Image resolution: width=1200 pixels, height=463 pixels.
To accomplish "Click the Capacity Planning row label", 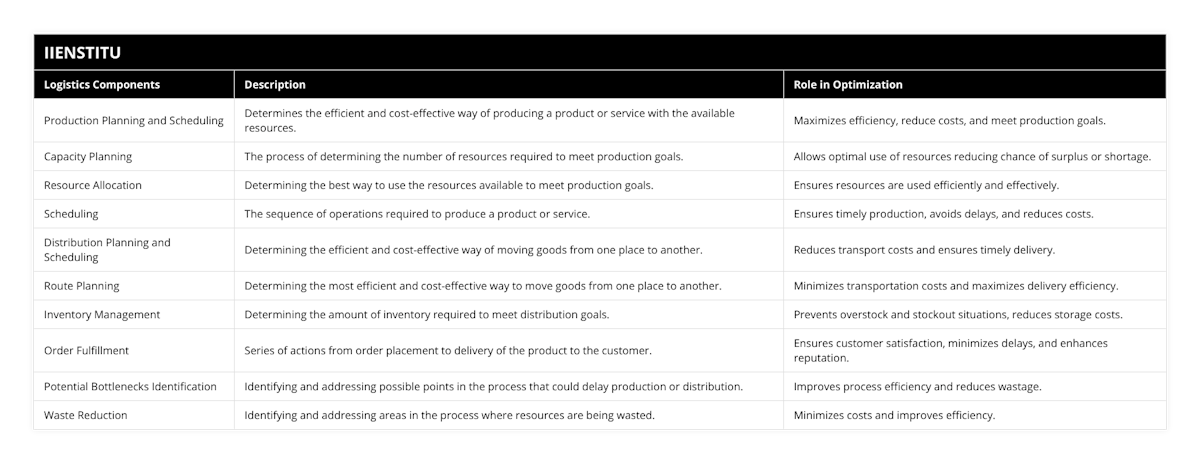I will coord(88,157).
